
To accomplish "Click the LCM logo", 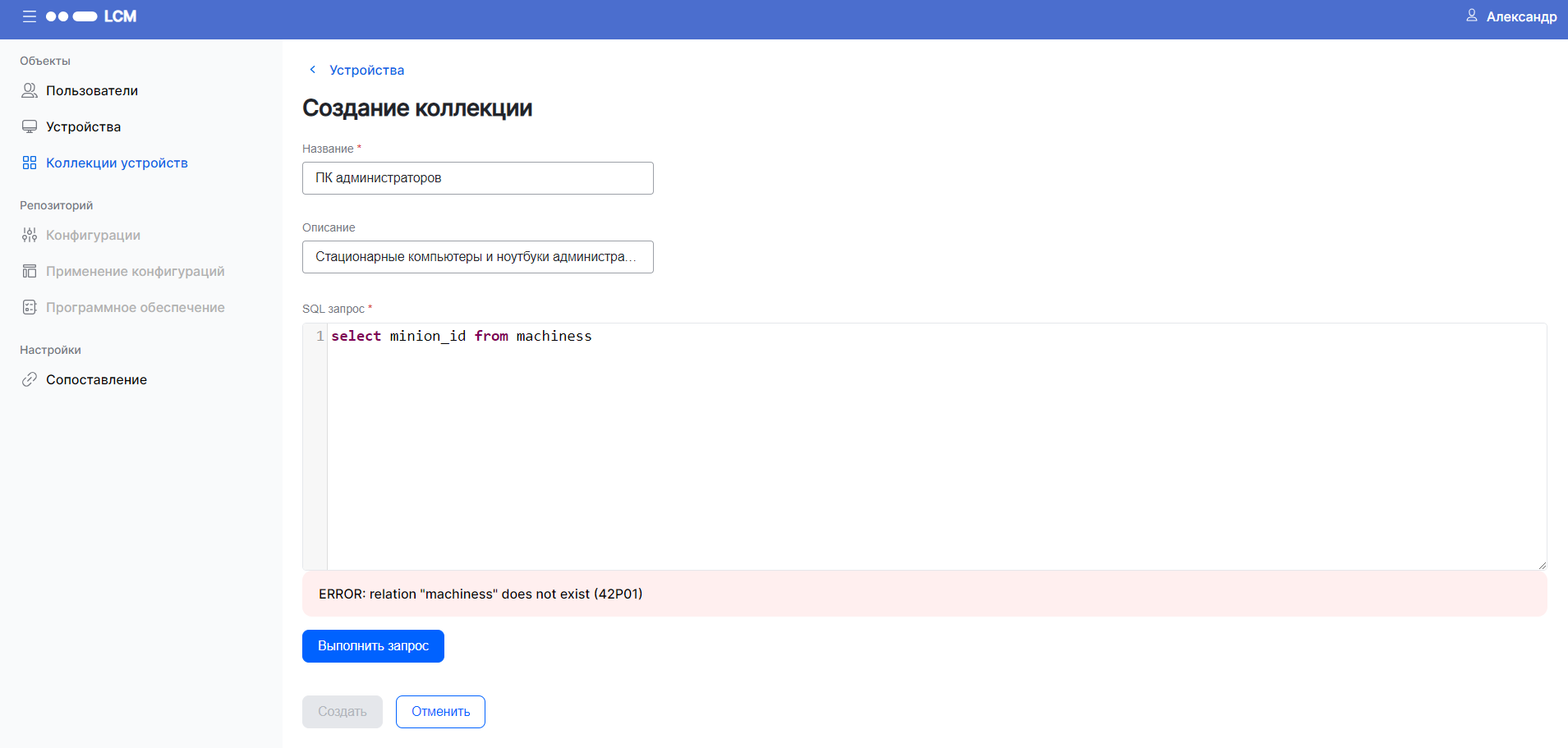I will pos(91,16).
